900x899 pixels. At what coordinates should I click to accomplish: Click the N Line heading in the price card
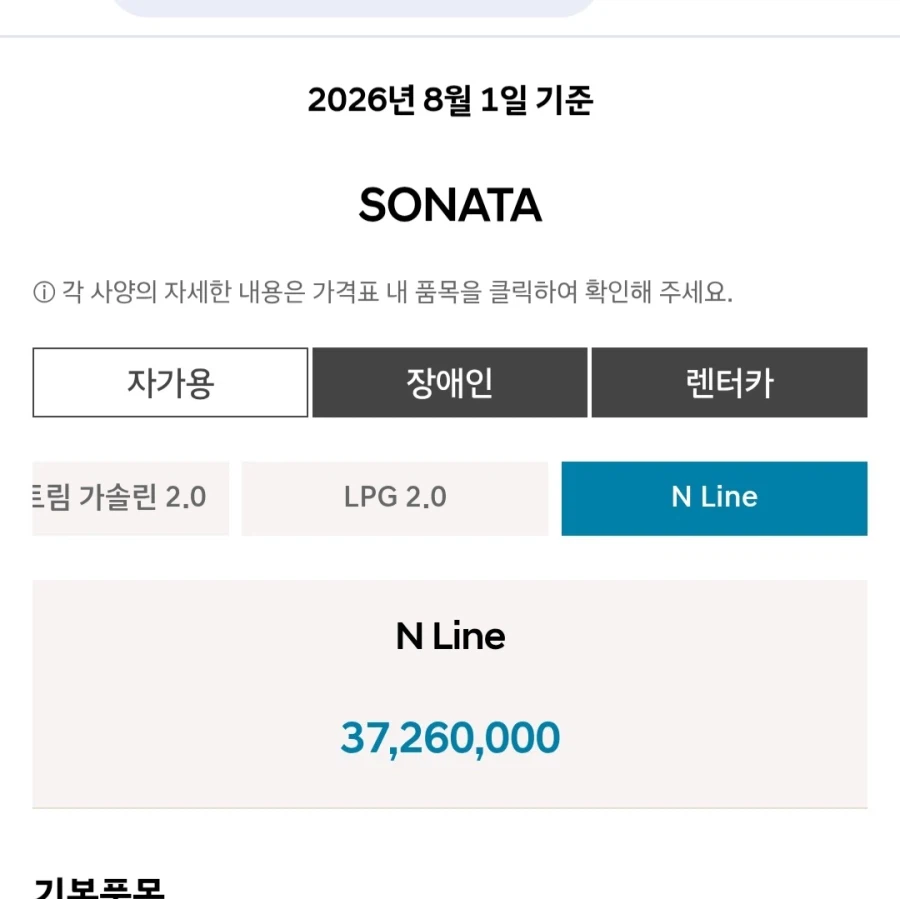point(451,636)
